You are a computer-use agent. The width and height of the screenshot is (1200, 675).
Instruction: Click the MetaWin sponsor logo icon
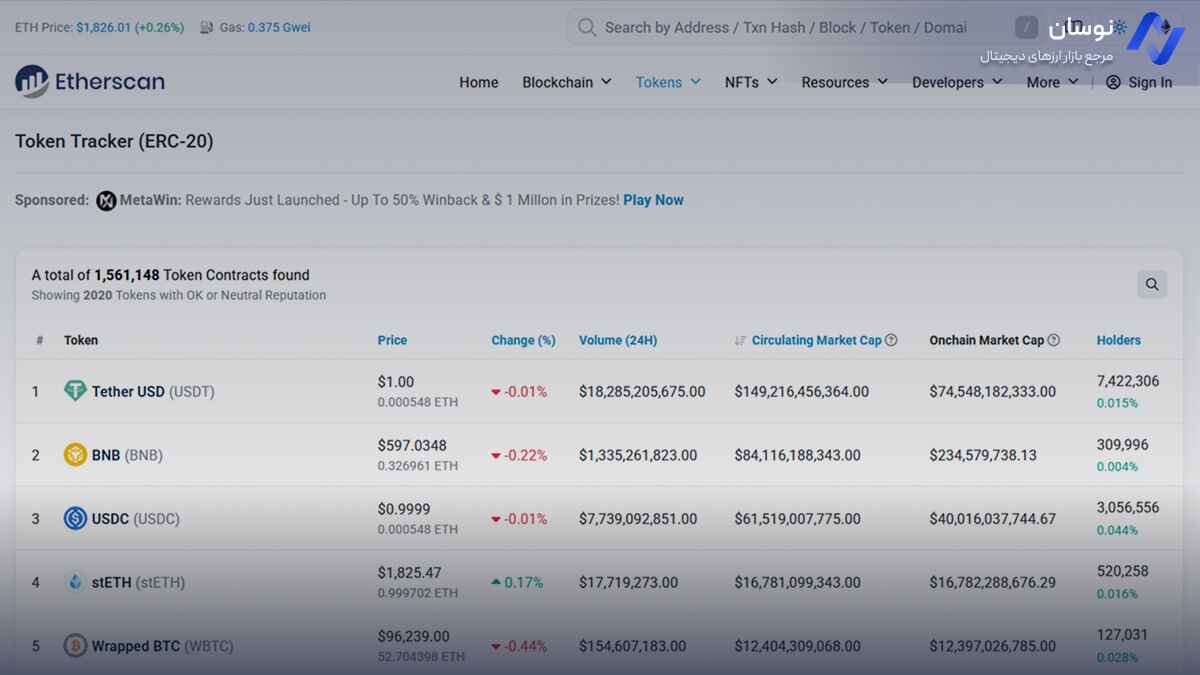coord(106,201)
